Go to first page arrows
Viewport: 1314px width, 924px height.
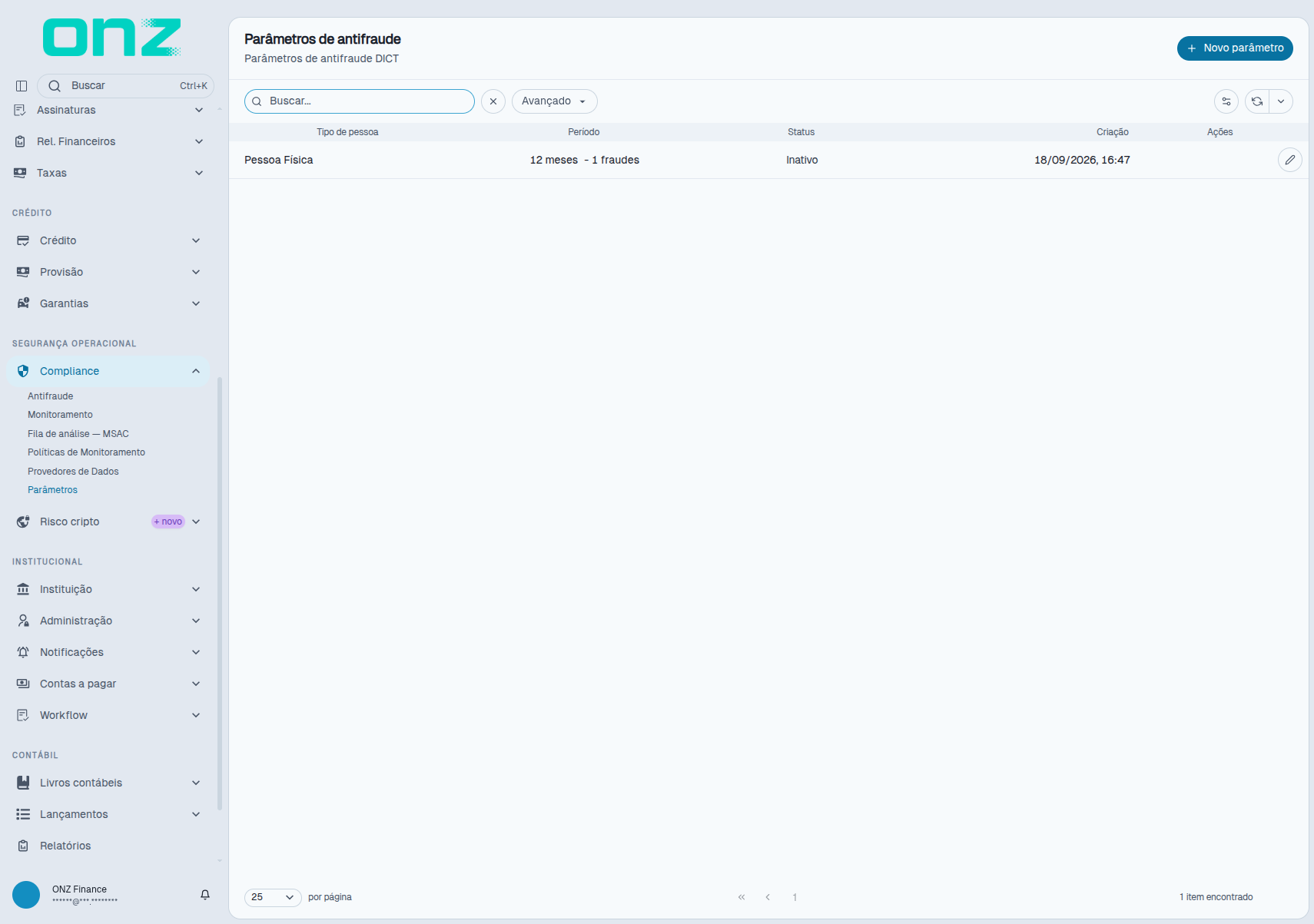pos(742,897)
